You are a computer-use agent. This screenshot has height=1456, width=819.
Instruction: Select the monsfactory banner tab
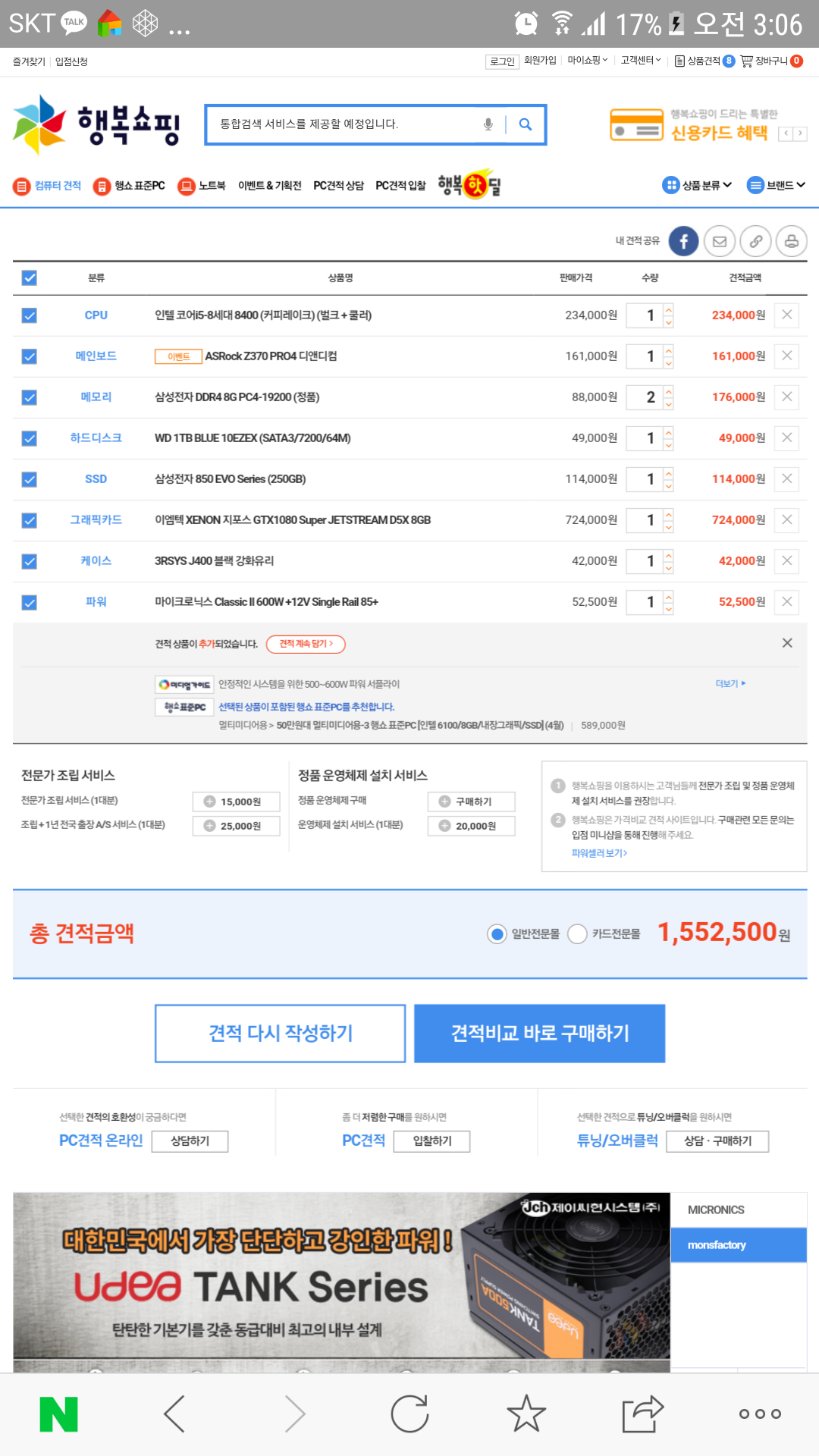tap(739, 1245)
